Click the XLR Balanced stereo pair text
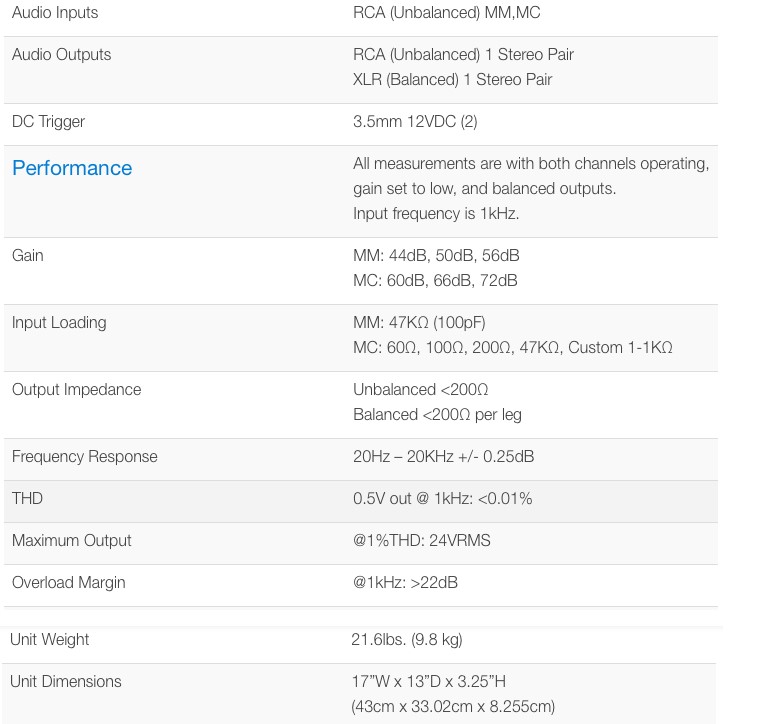Screen dimensions: 764x724 452,80
